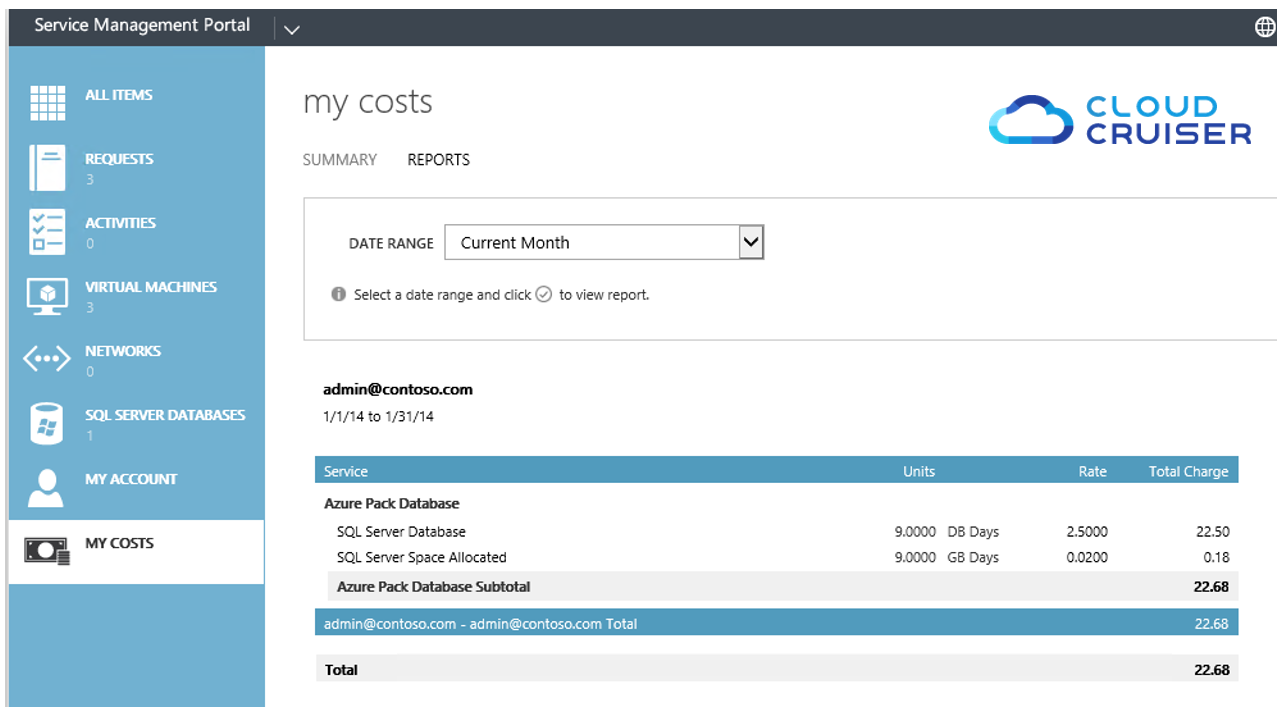Open REQUESTS in the sidebar
Image resolution: width=1283 pixels, height=715 pixels.
(x=119, y=159)
